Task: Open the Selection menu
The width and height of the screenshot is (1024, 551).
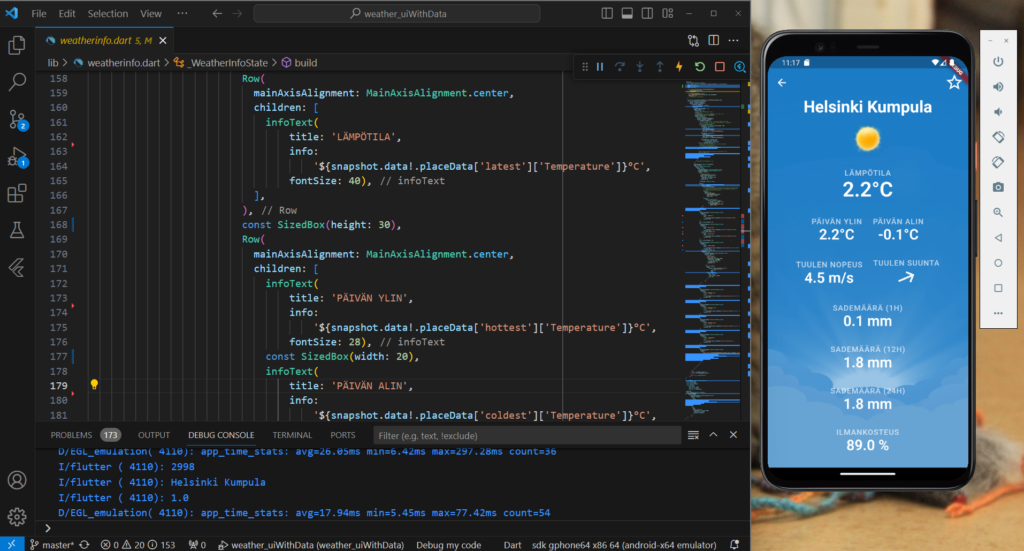Action: click(107, 14)
